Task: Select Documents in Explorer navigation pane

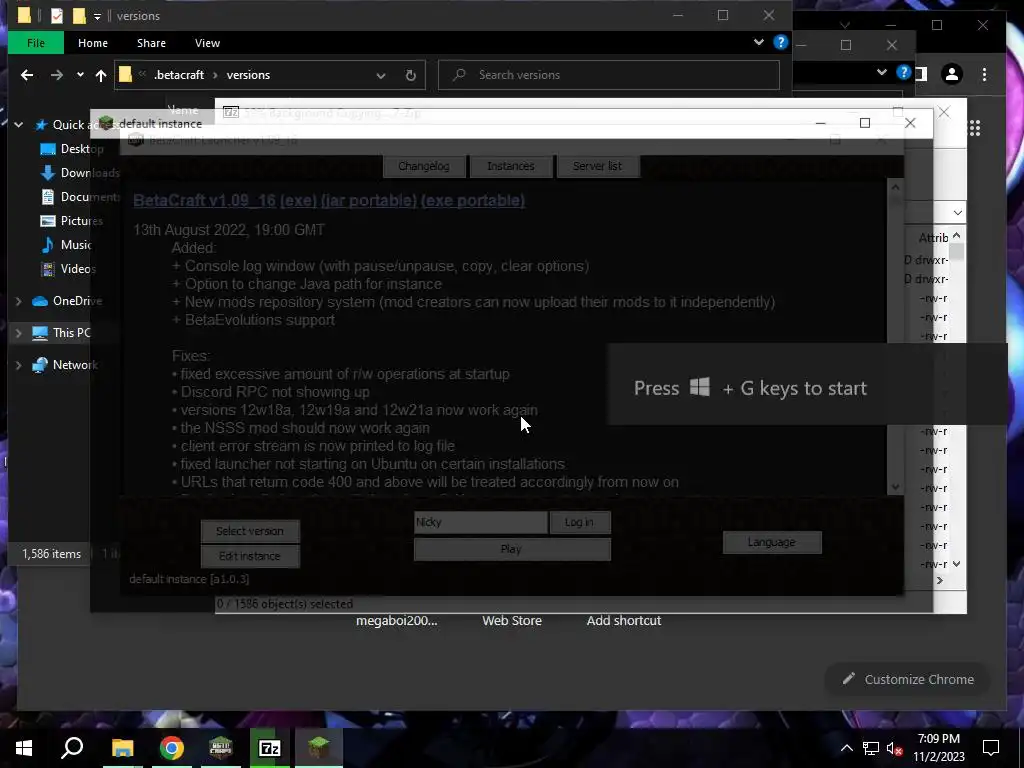Action: pyautogui.click(x=79, y=197)
